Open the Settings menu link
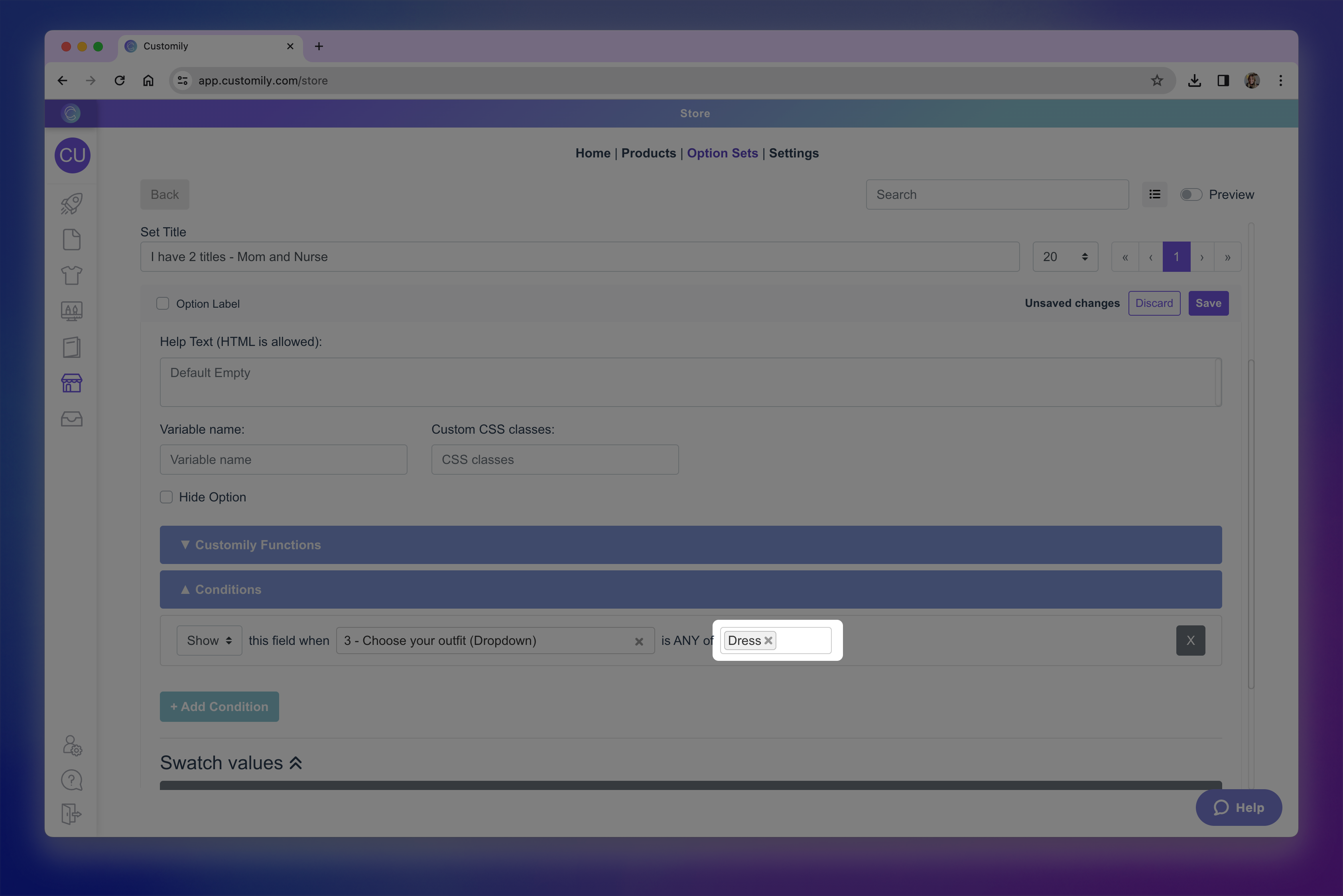 tap(793, 153)
